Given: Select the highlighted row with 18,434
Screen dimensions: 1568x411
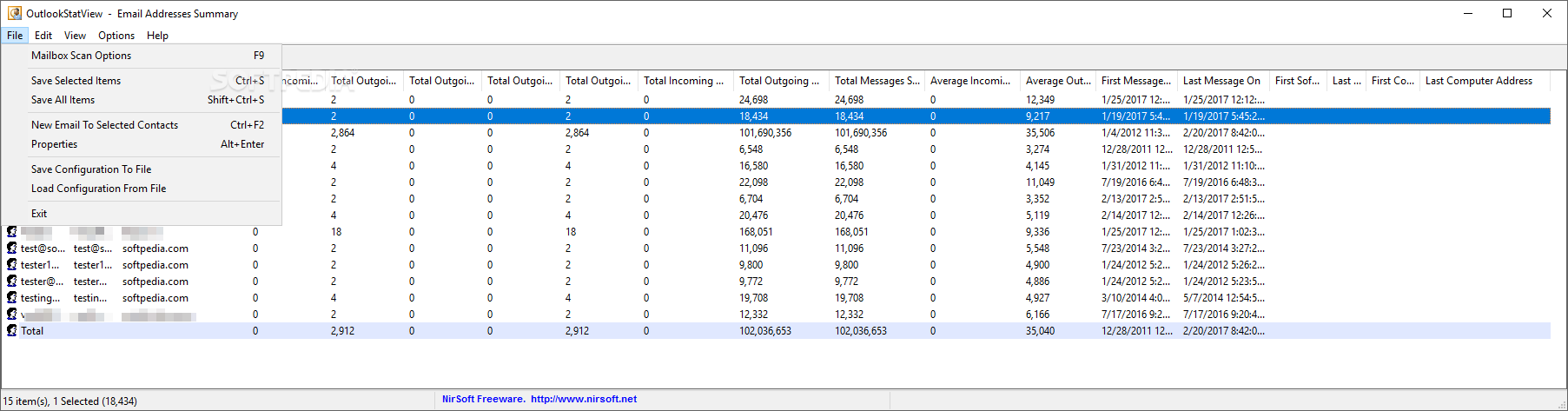Looking at the screenshot, I should click(777, 116).
